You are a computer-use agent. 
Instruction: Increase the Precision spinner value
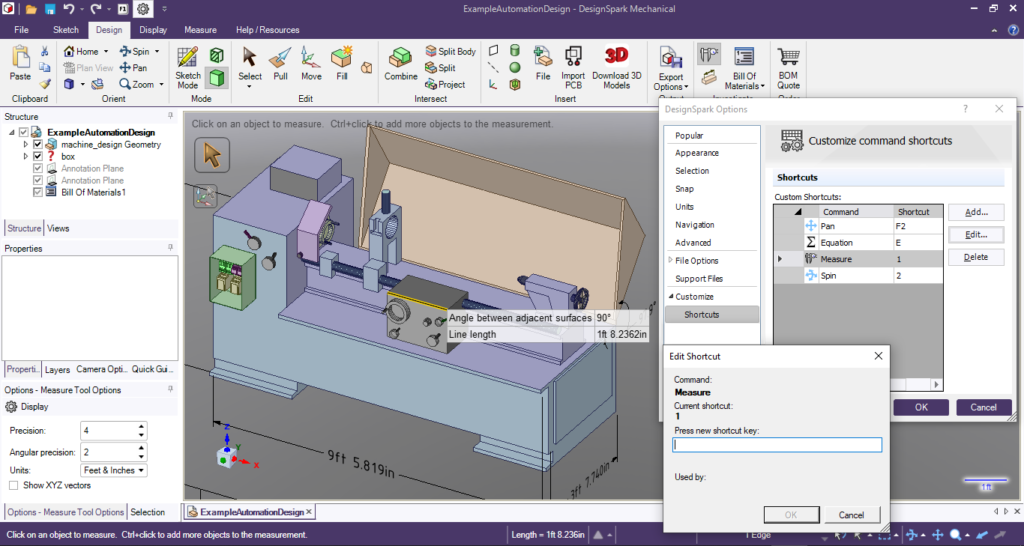click(141, 426)
